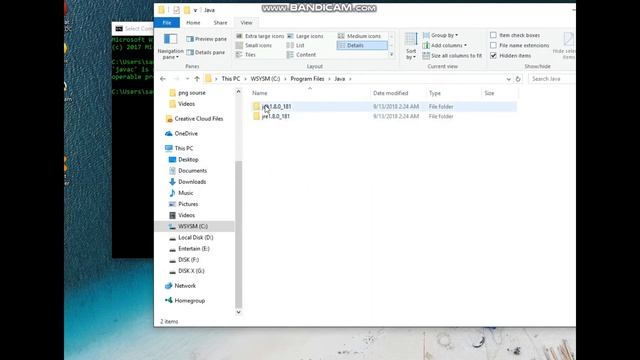Select the jre1.8.0_181 folder
The image size is (640, 360).
pos(276,116)
